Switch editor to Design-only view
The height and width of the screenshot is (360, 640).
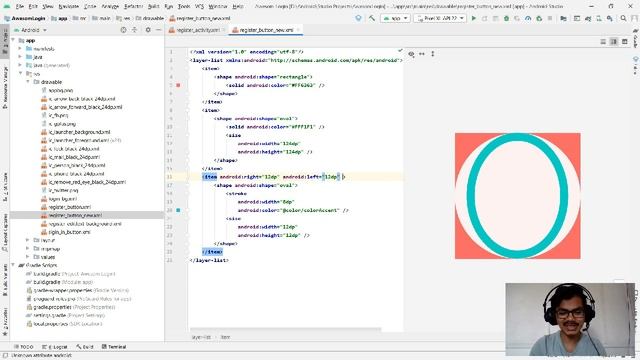tap(624, 42)
